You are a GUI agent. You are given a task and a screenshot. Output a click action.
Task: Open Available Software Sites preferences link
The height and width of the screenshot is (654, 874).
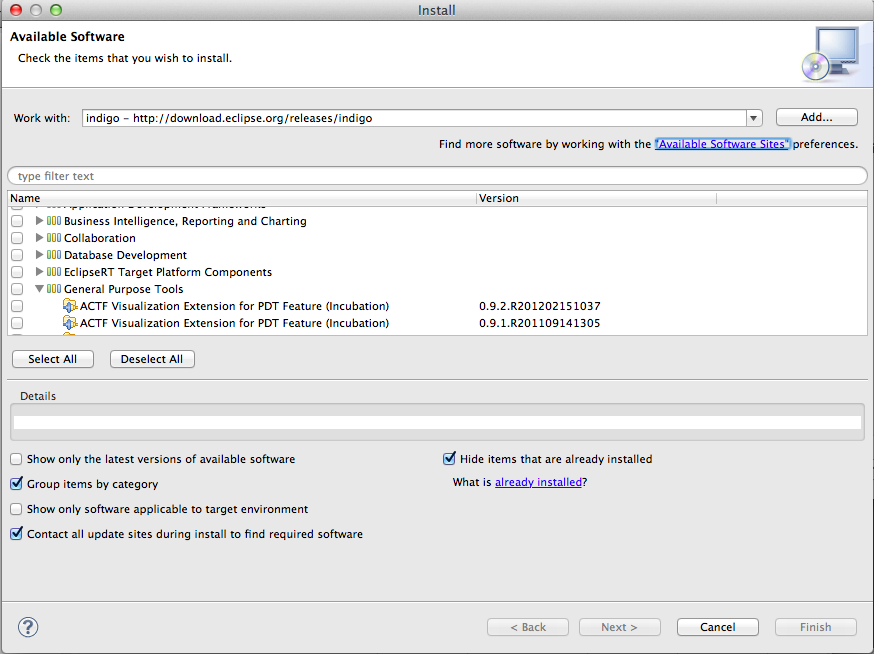722,144
